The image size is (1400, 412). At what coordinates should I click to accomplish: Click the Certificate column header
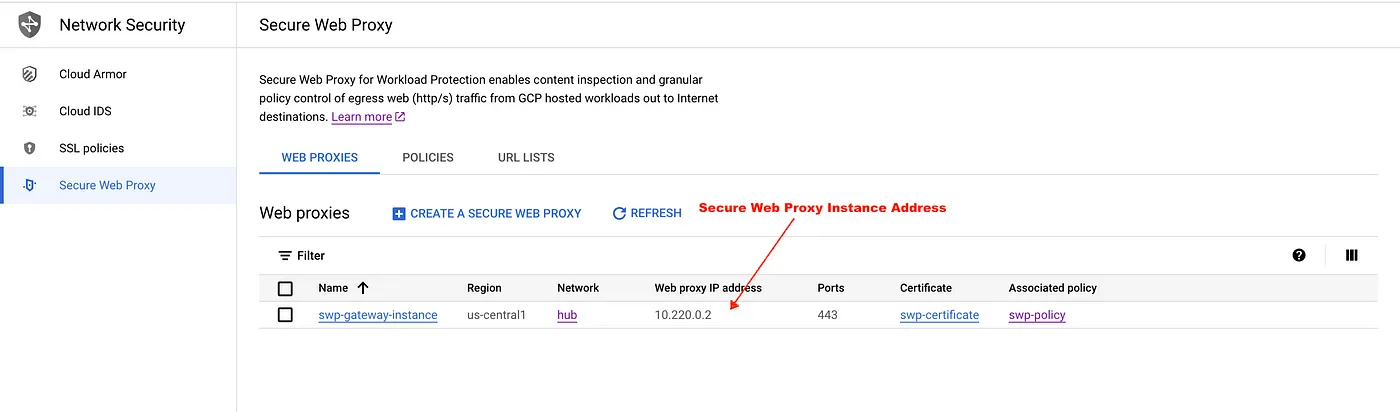click(926, 288)
